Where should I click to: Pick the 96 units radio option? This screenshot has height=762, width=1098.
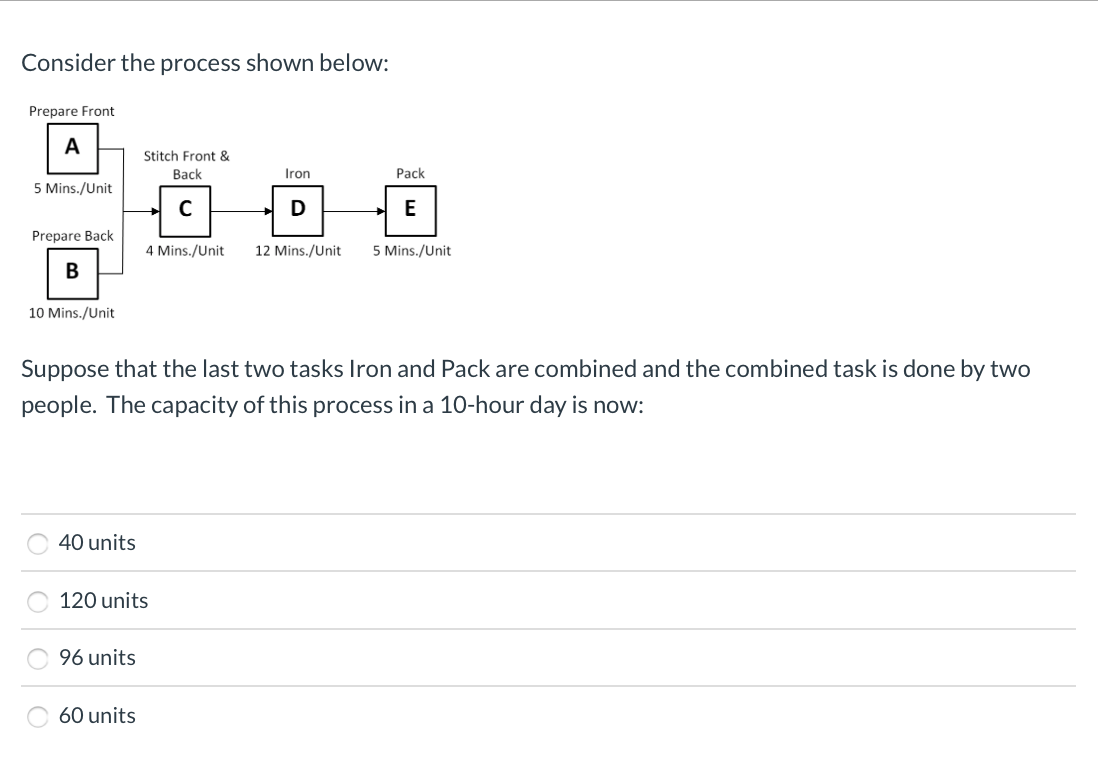(x=39, y=658)
